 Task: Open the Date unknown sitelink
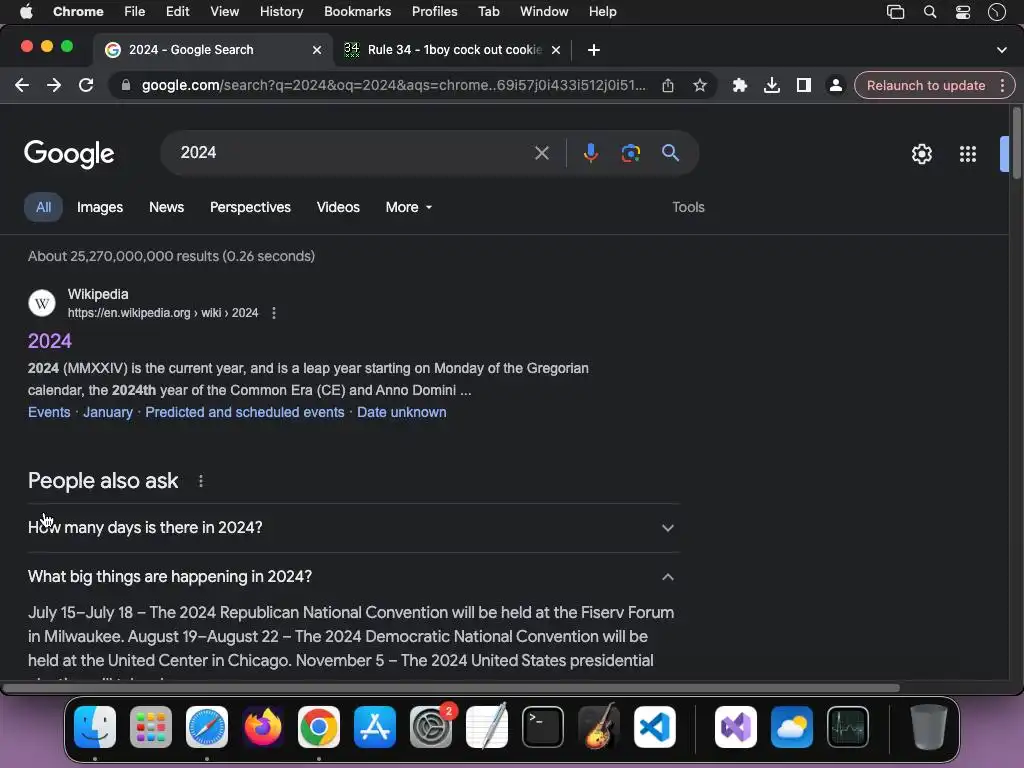click(x=402, y=412)
